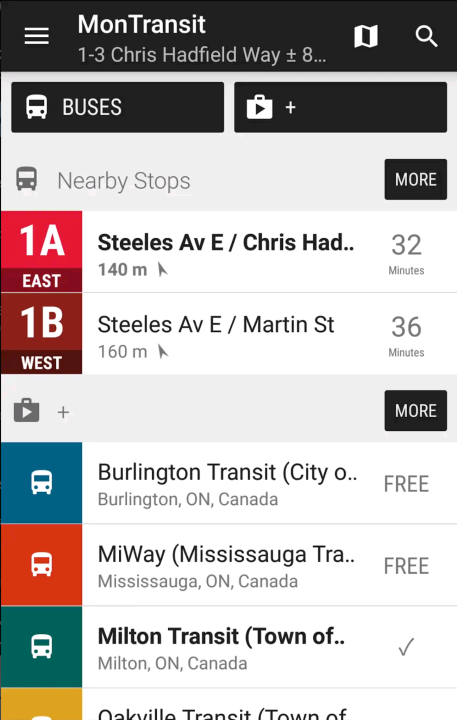This screenshot has width=457, height=720.
Task: Toggle the Milton Transit installed checkmark
Action: click(x=406, y=647)
